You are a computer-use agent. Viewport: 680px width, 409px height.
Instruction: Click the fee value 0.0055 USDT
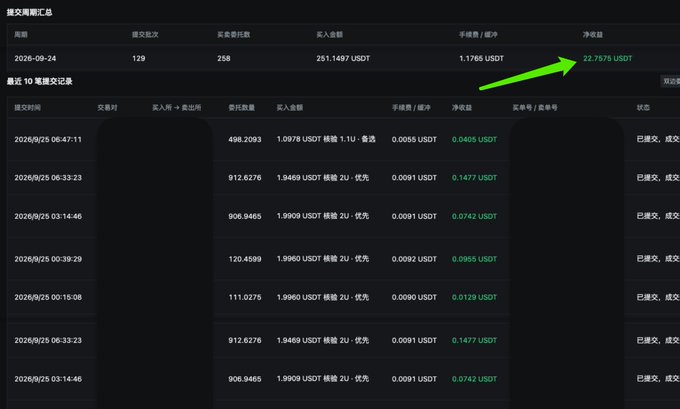[x=414, y=139]
